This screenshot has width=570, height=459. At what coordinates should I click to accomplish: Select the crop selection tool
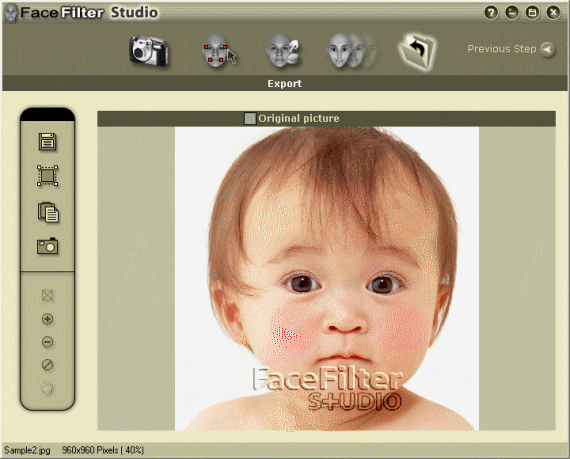click(47, 176)
